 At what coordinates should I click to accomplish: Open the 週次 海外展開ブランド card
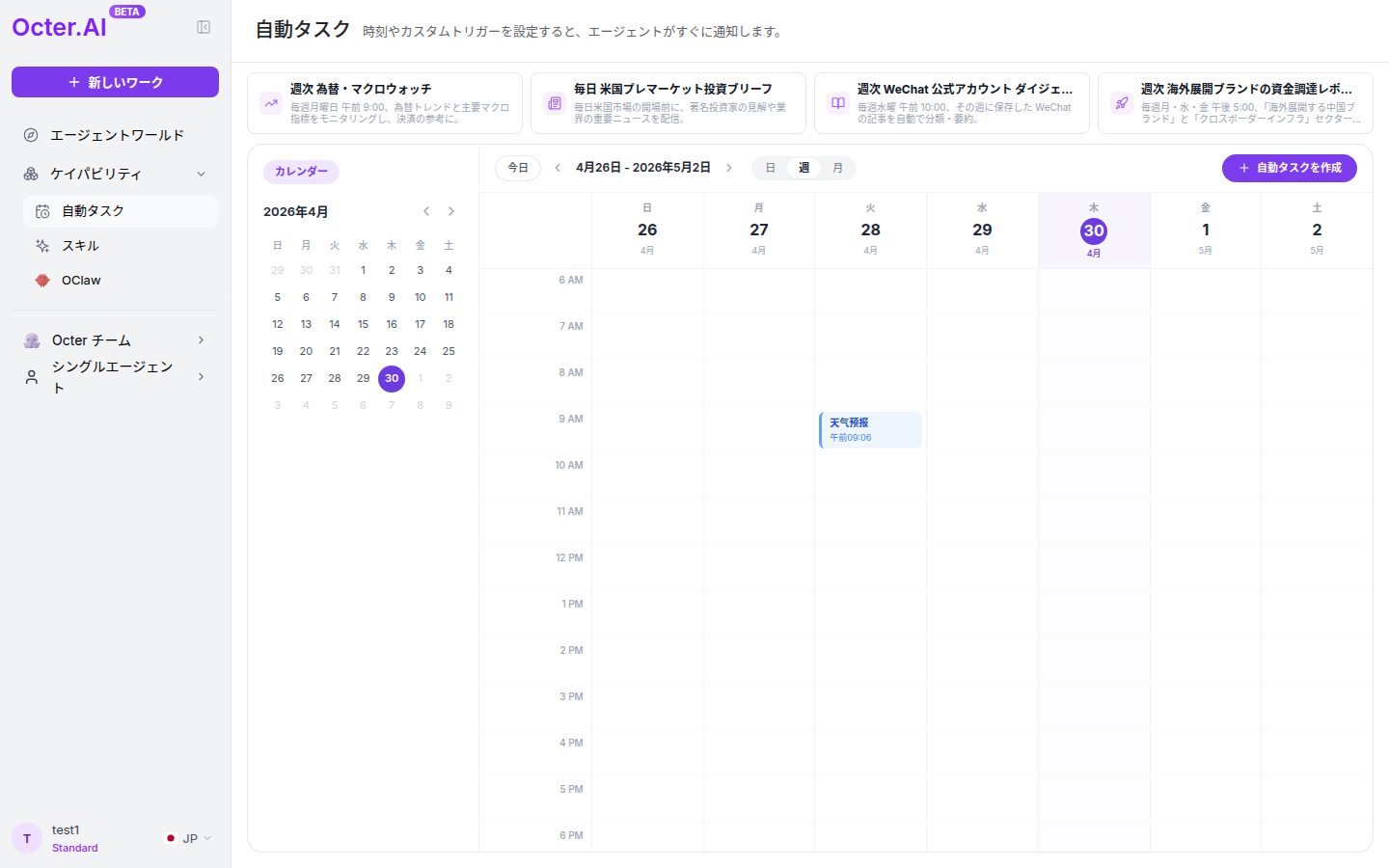pos(1236,103)
